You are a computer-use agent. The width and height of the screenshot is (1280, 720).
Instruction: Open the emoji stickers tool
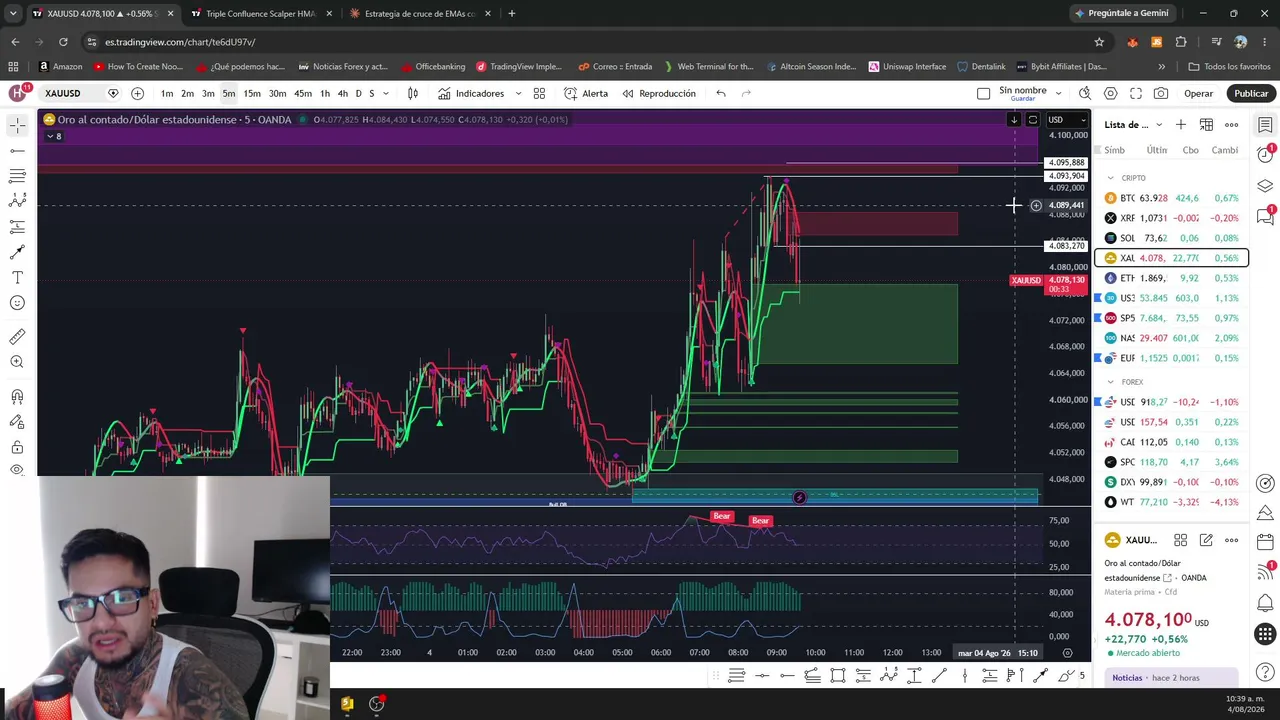(x=17, y=303)
